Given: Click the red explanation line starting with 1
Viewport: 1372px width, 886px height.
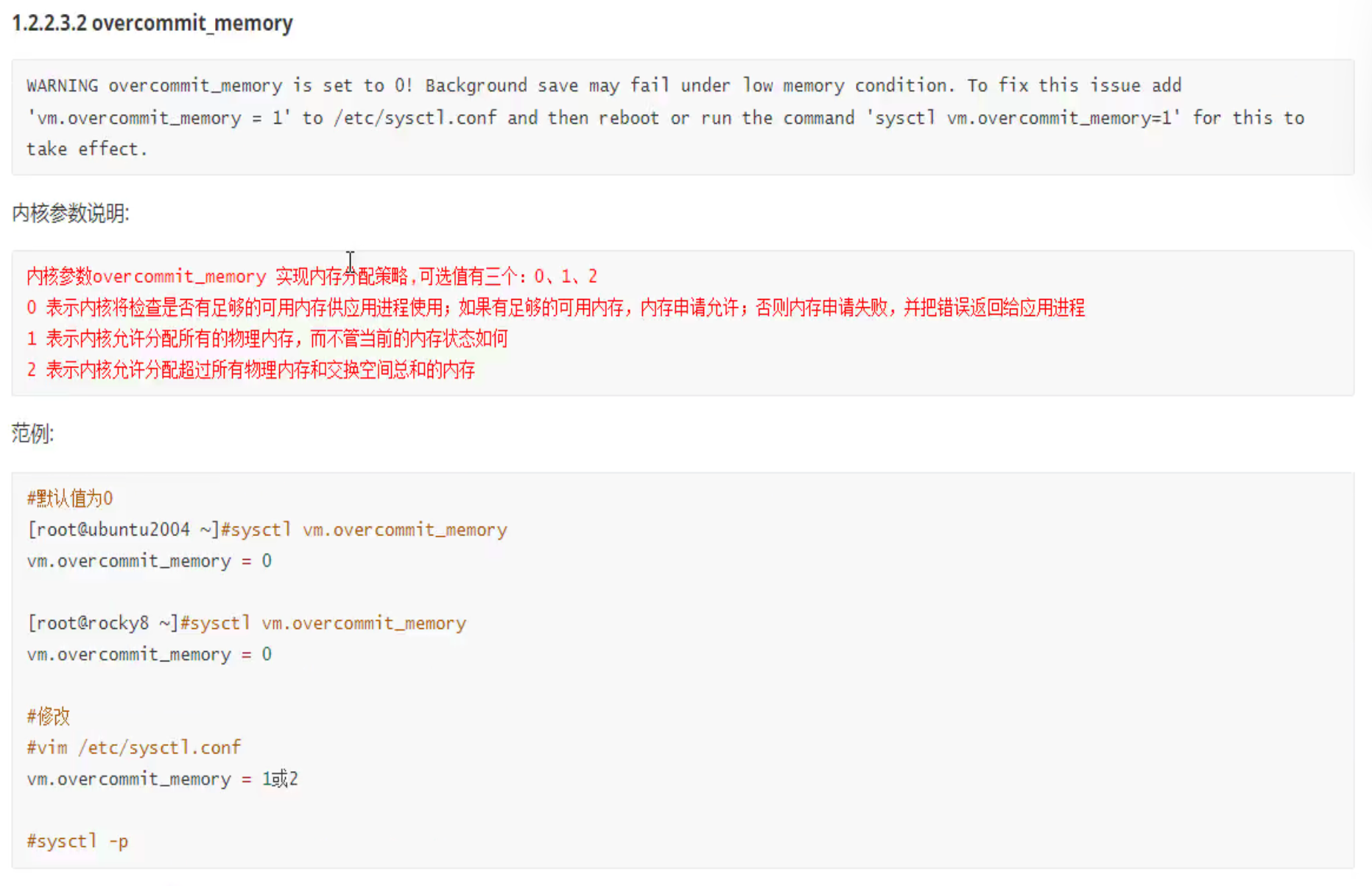Looking at the screenshot, I should (267, 339).
